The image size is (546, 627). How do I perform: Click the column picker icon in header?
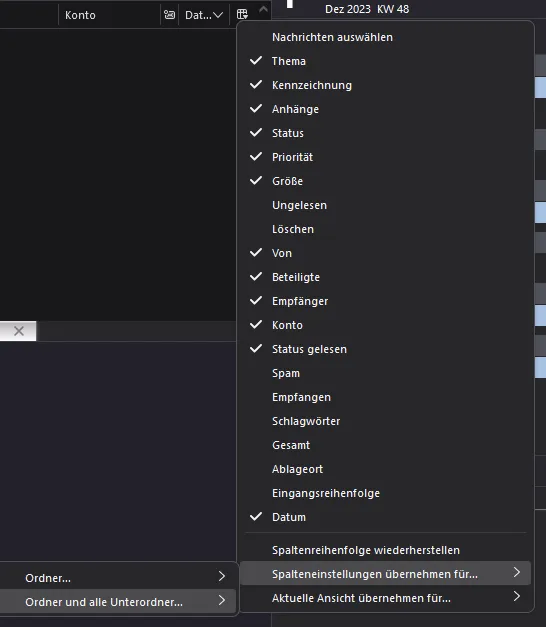coord(242,15)
